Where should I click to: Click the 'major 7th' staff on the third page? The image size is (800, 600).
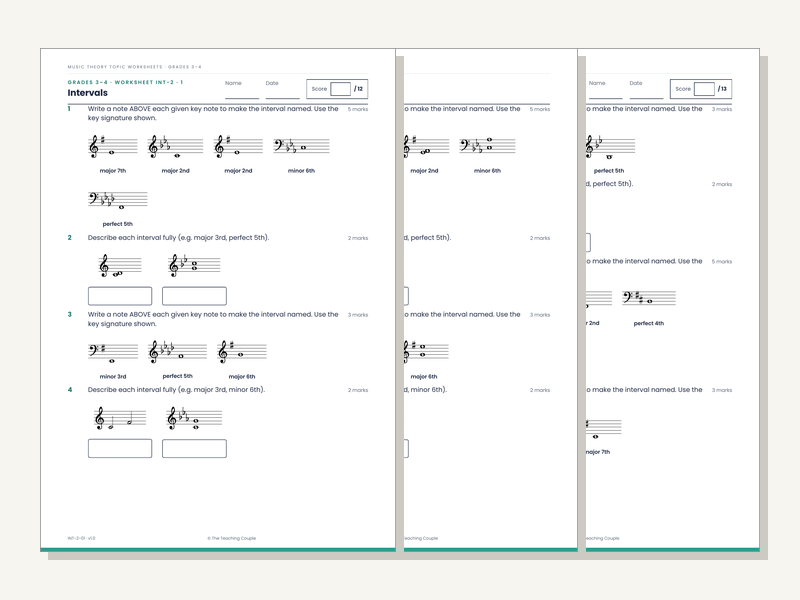point(604,429)
